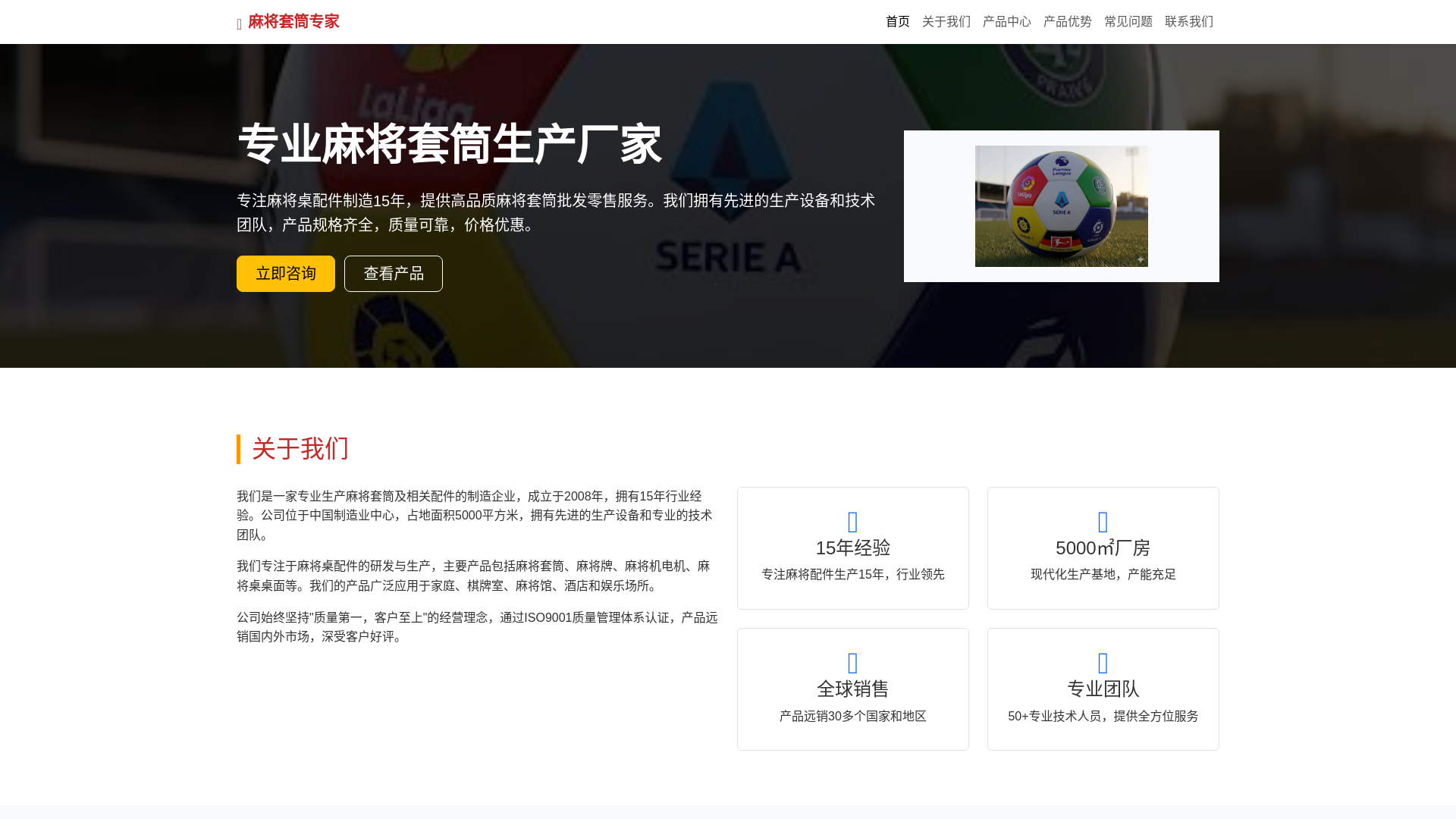Open 产品中心 navigation link

point(1007,21)
